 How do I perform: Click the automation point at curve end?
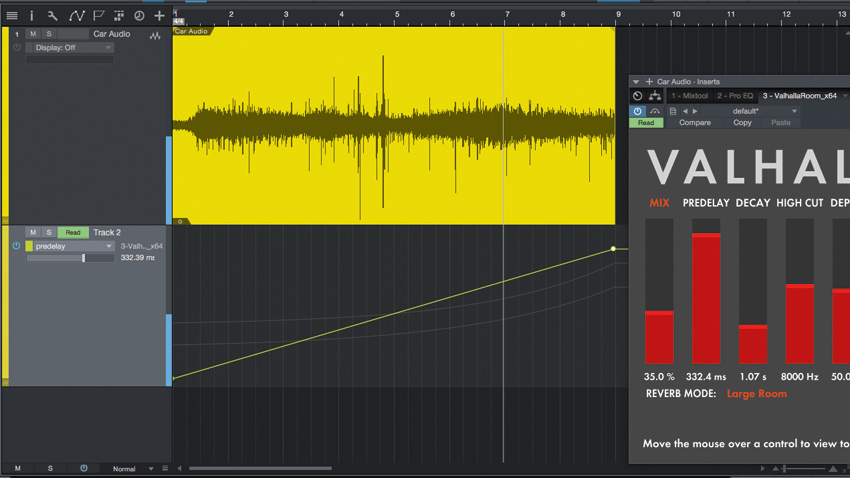pos(613,249)
